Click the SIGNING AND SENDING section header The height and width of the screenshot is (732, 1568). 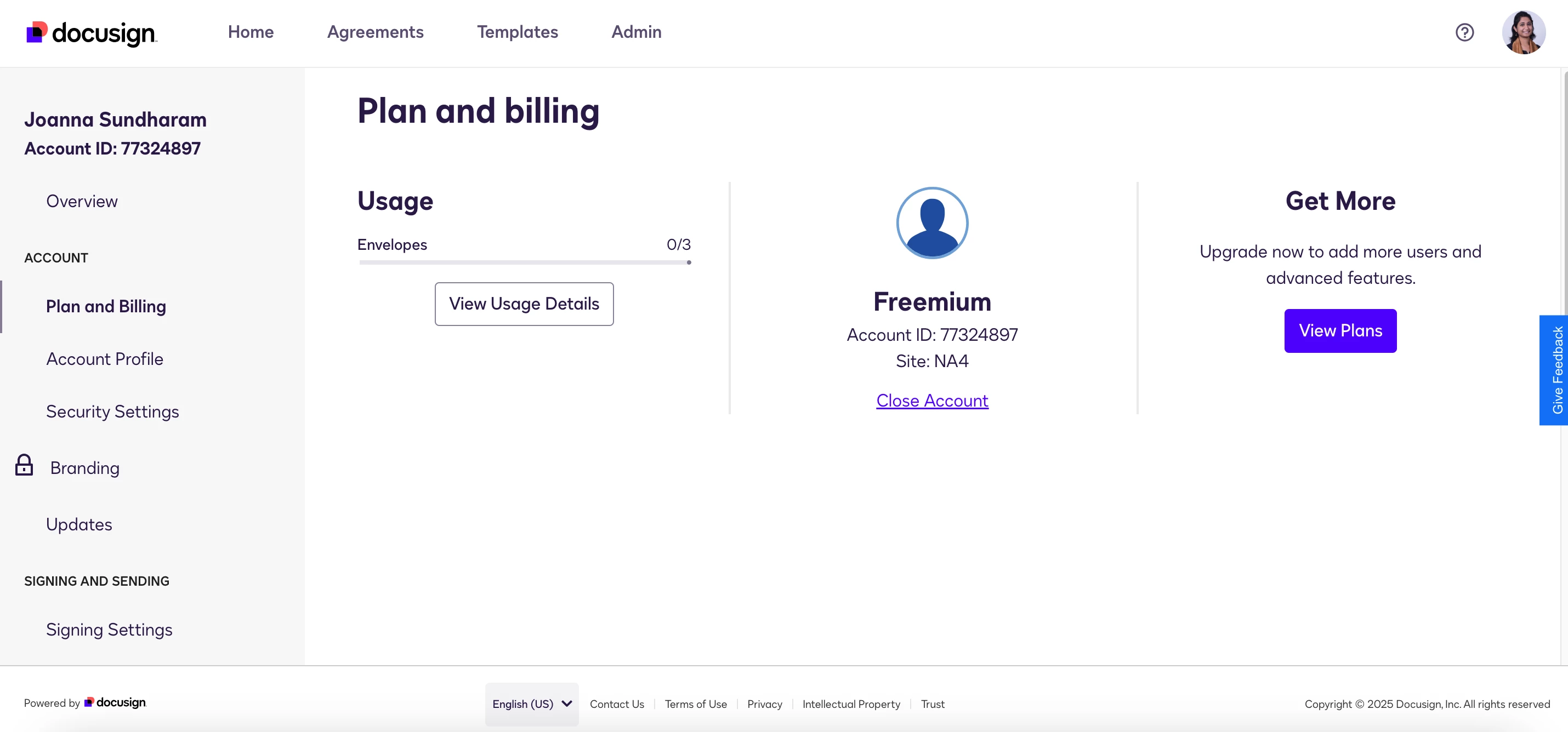point(97,581)
